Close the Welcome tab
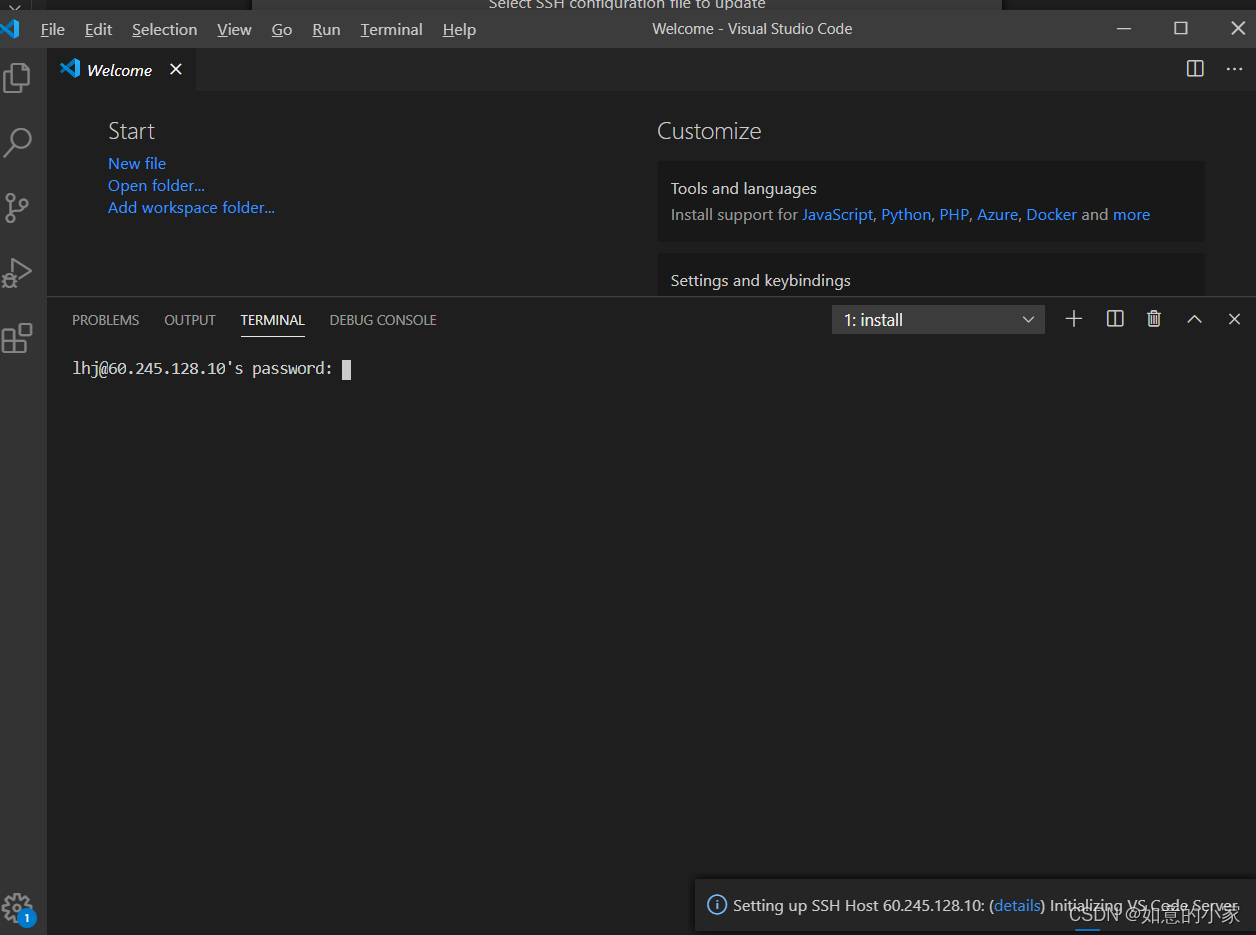The height and width of the screenshot is (935, 1256). [176, 69]
